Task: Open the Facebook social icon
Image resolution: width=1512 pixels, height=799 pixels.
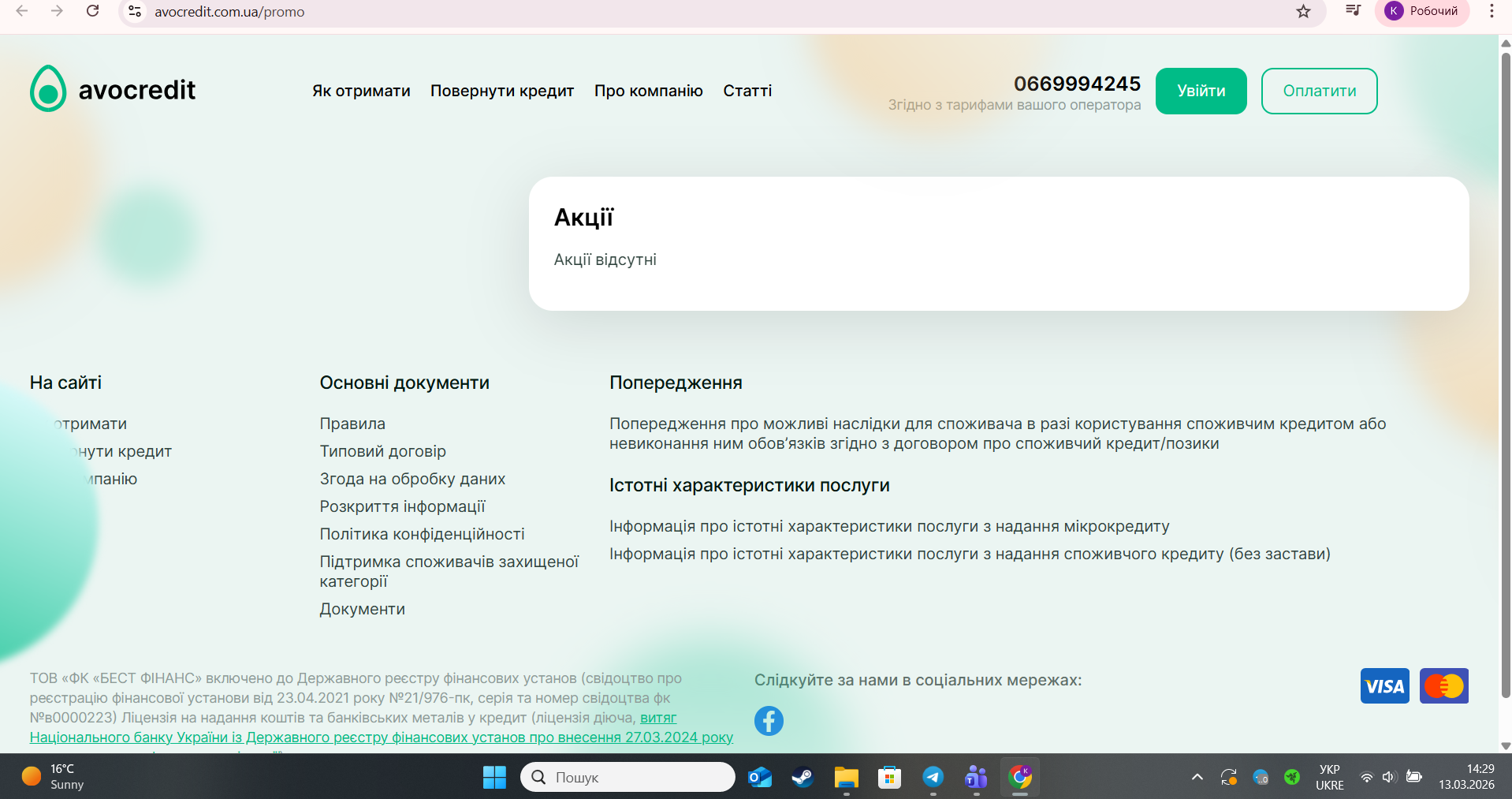Action: pos(769,721)
